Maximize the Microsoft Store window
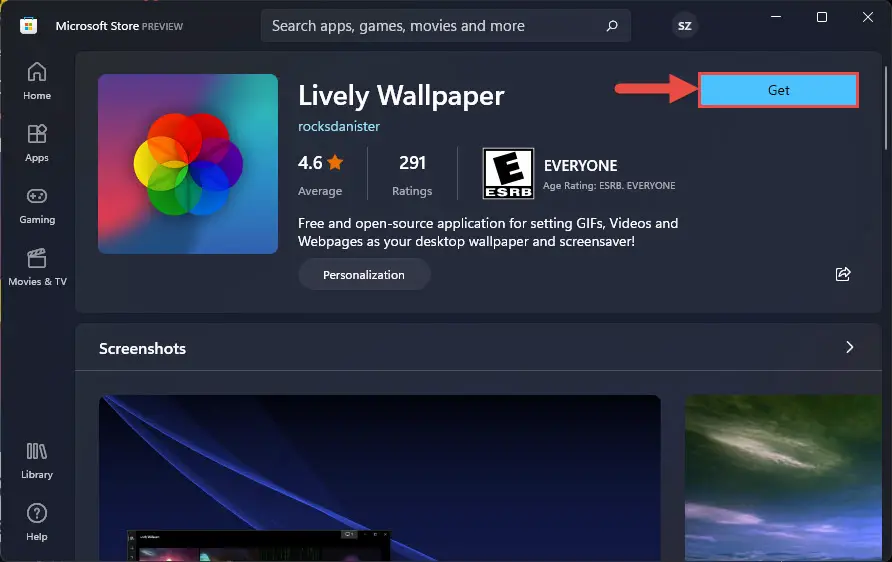892x562 pixels. pos(822,17)
